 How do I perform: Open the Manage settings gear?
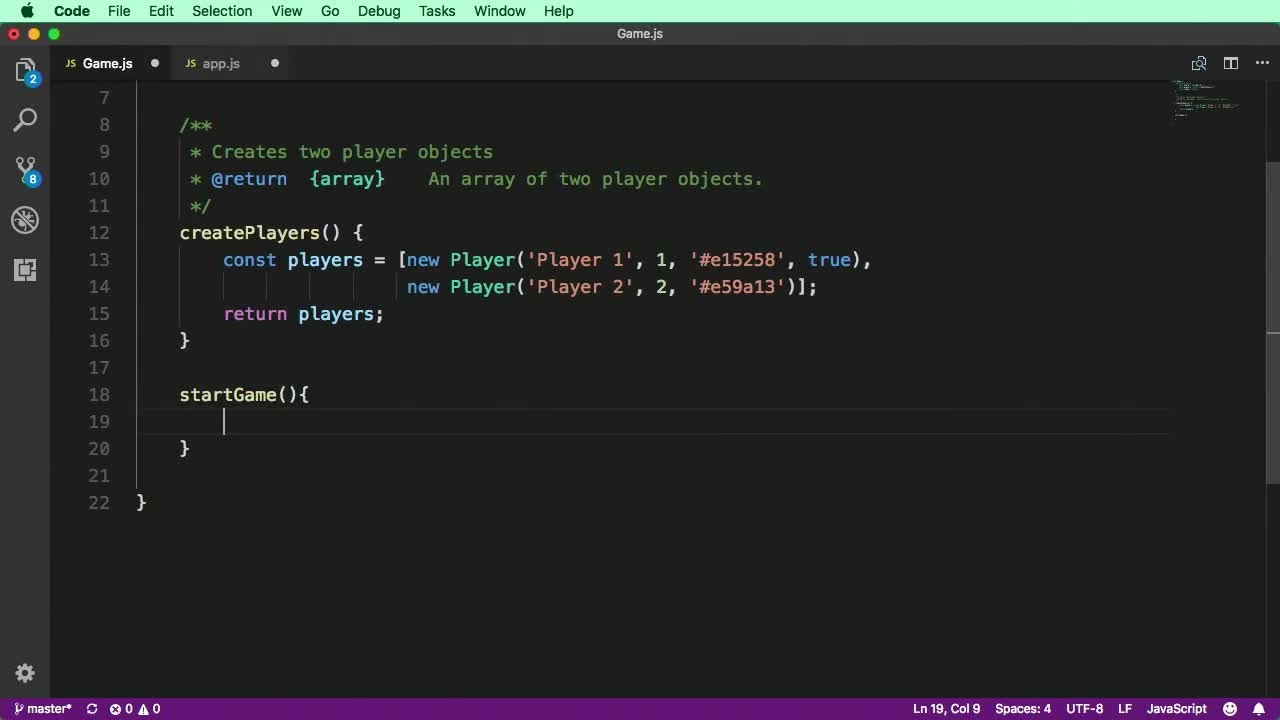tap(25, 673)
